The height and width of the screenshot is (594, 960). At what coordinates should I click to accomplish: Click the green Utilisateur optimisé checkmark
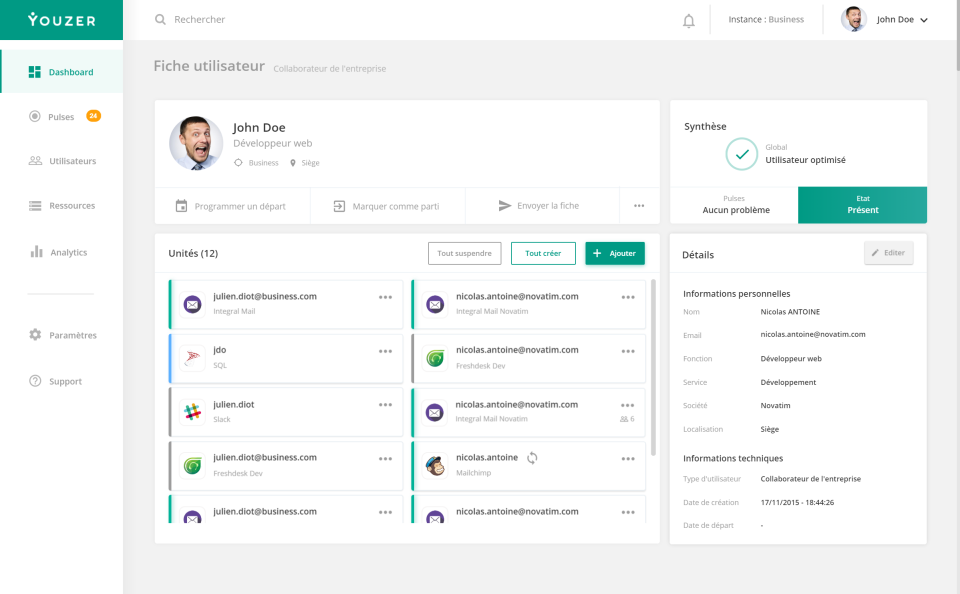click(x=741, y=155)
